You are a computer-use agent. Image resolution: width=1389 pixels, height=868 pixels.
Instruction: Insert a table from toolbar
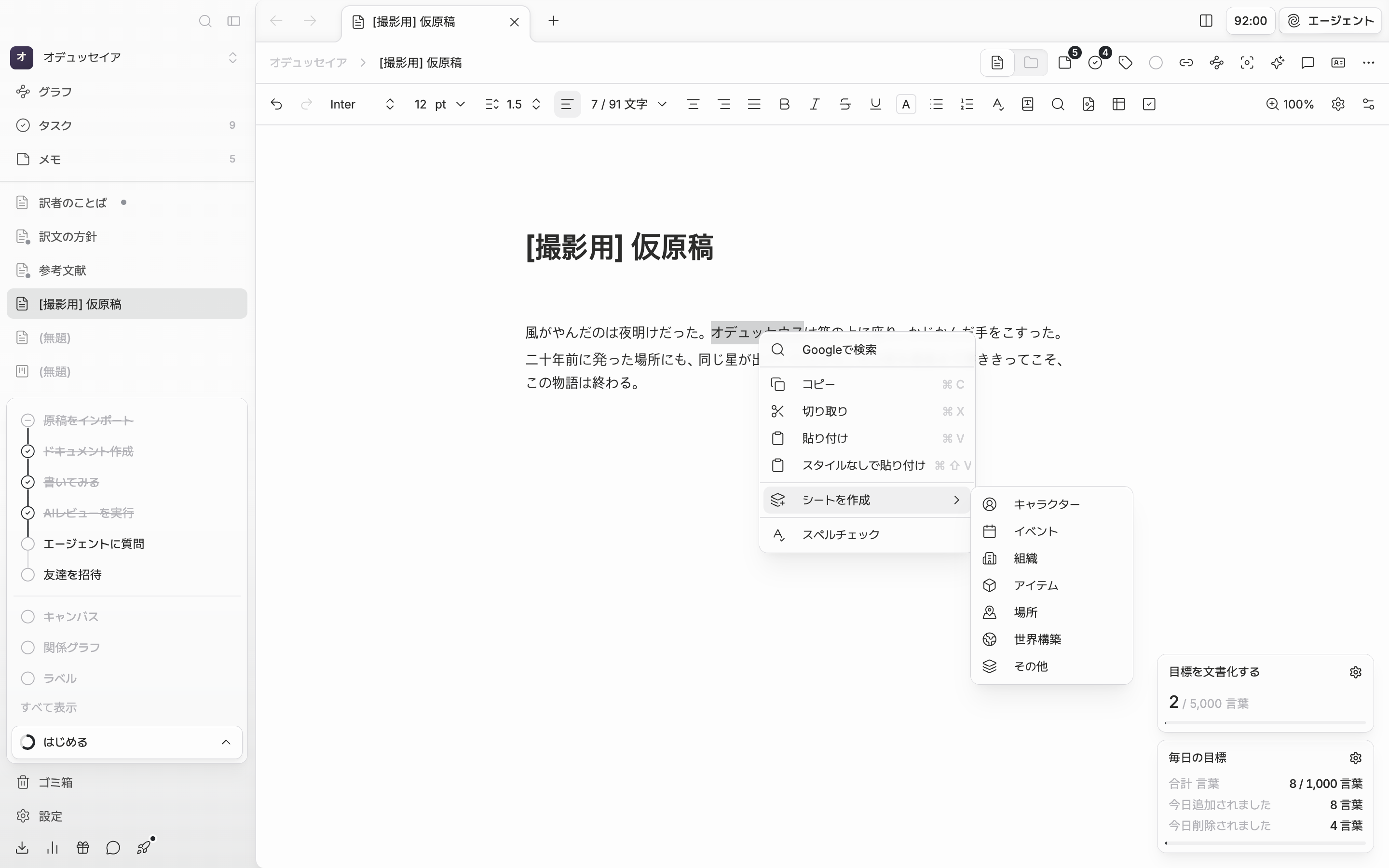tap(1118, 104)
